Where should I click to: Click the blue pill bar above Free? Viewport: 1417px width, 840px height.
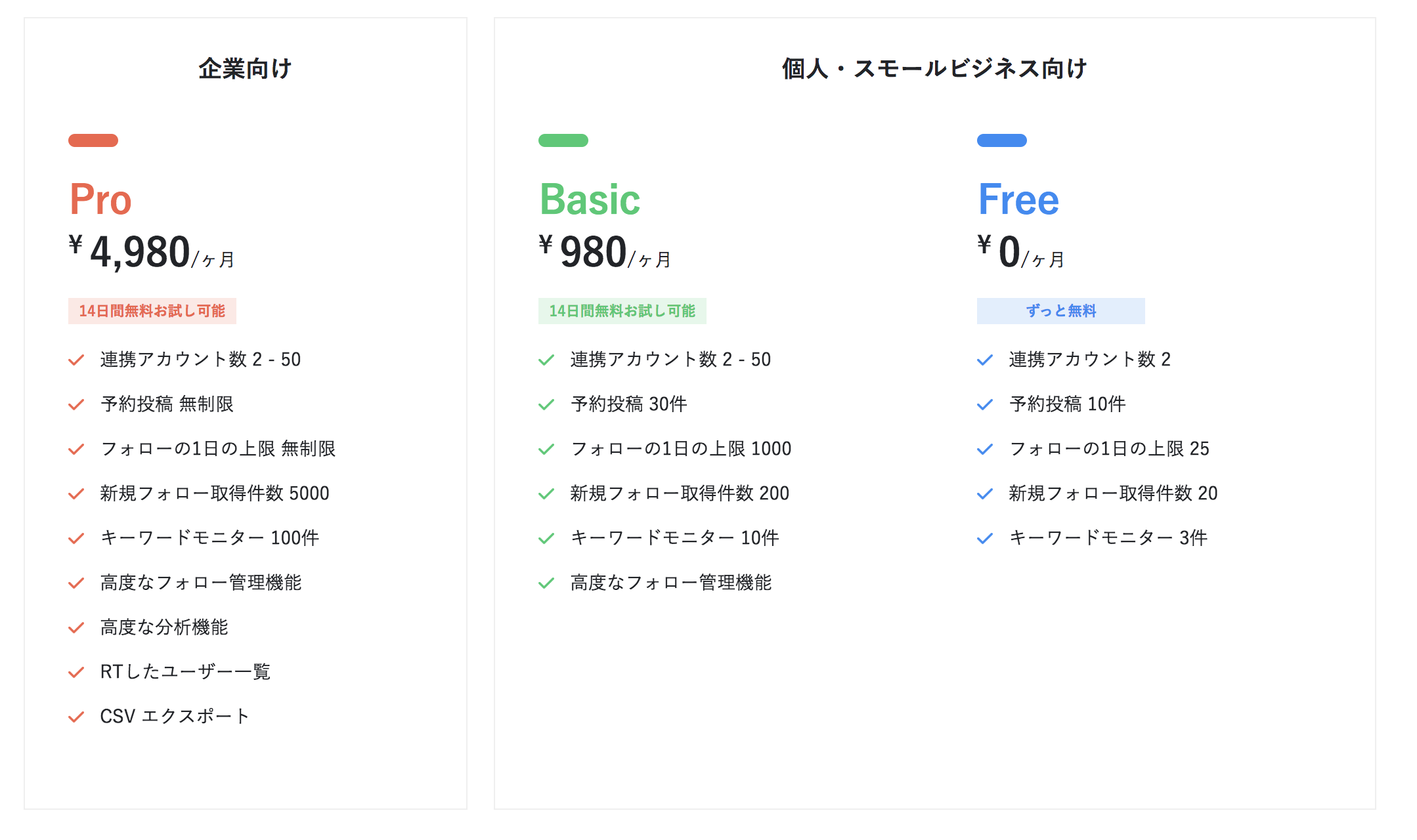[x=1002, y=140]
